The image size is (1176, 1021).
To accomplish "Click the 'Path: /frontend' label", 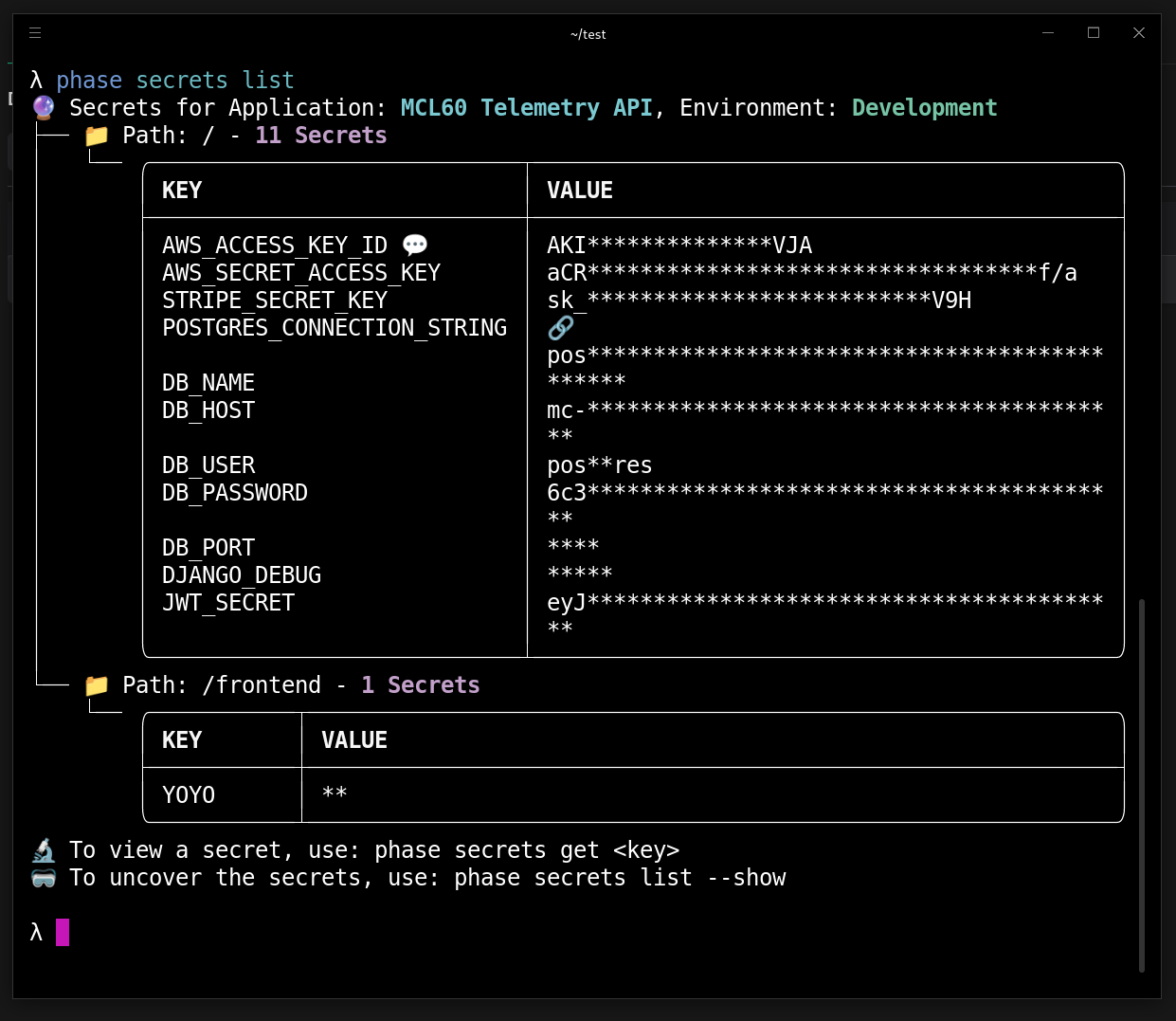I will point(222,685).
